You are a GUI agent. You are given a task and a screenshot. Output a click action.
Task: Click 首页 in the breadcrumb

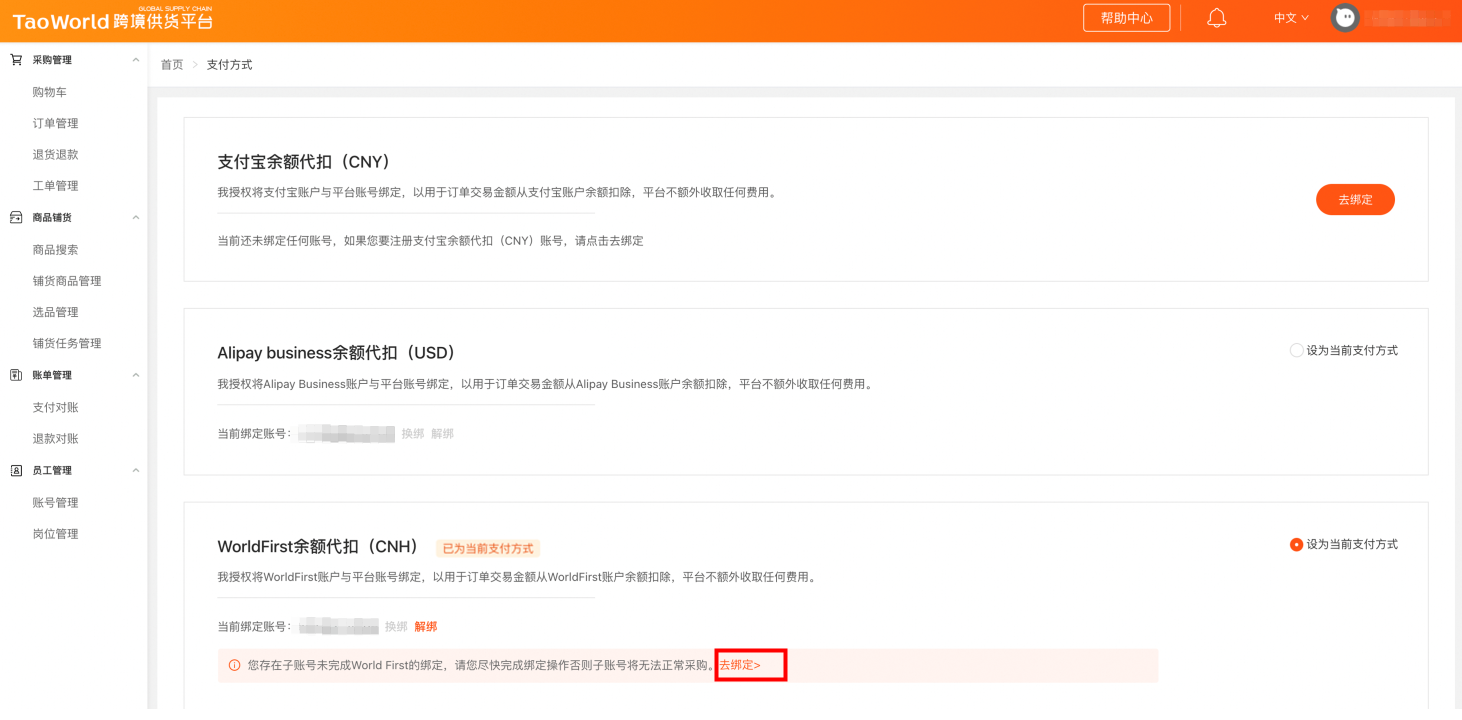click(172, 64)
